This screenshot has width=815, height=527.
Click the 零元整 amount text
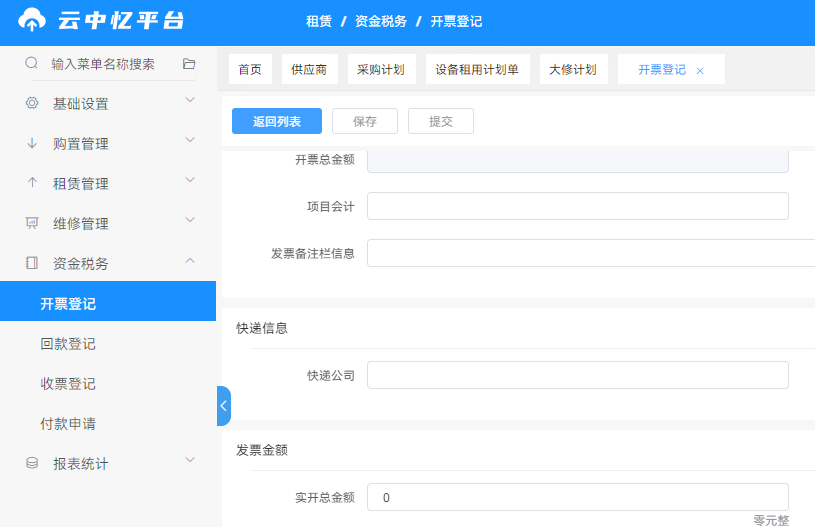pos(771,520)
